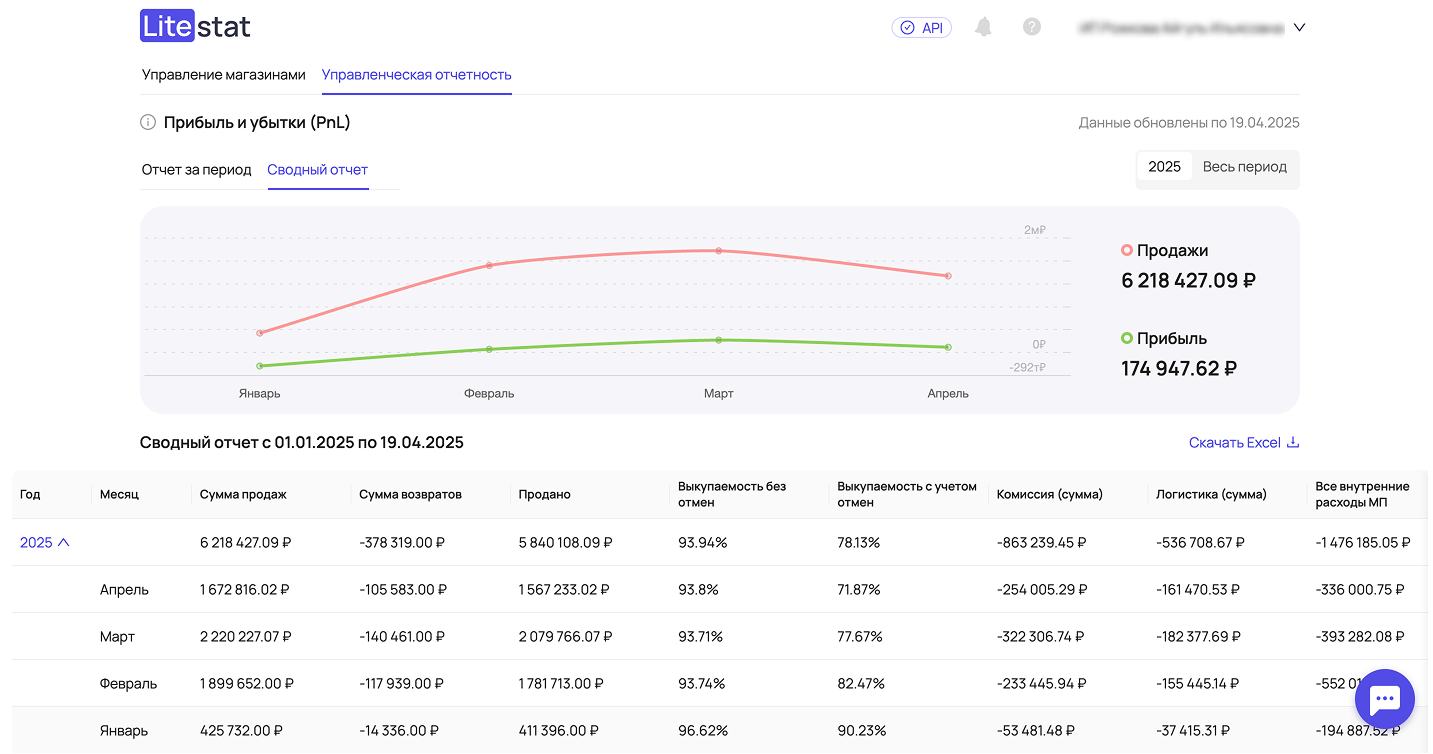1433x754 pixels.
Task: Click the March sales point on chart
Action: (x=718, y=251)
